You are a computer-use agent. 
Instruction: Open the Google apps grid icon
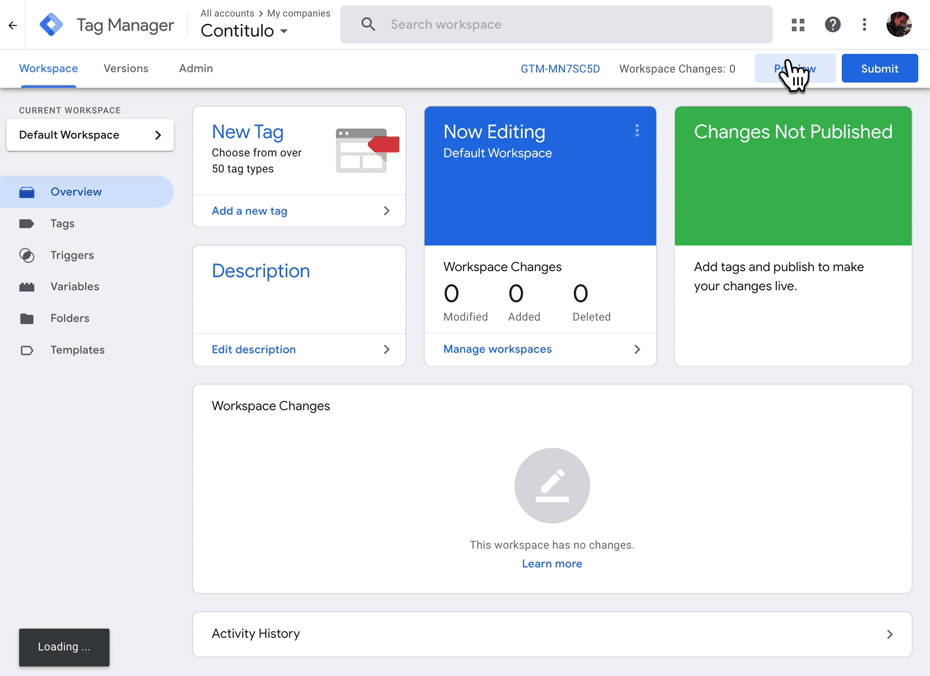[798, 24]
